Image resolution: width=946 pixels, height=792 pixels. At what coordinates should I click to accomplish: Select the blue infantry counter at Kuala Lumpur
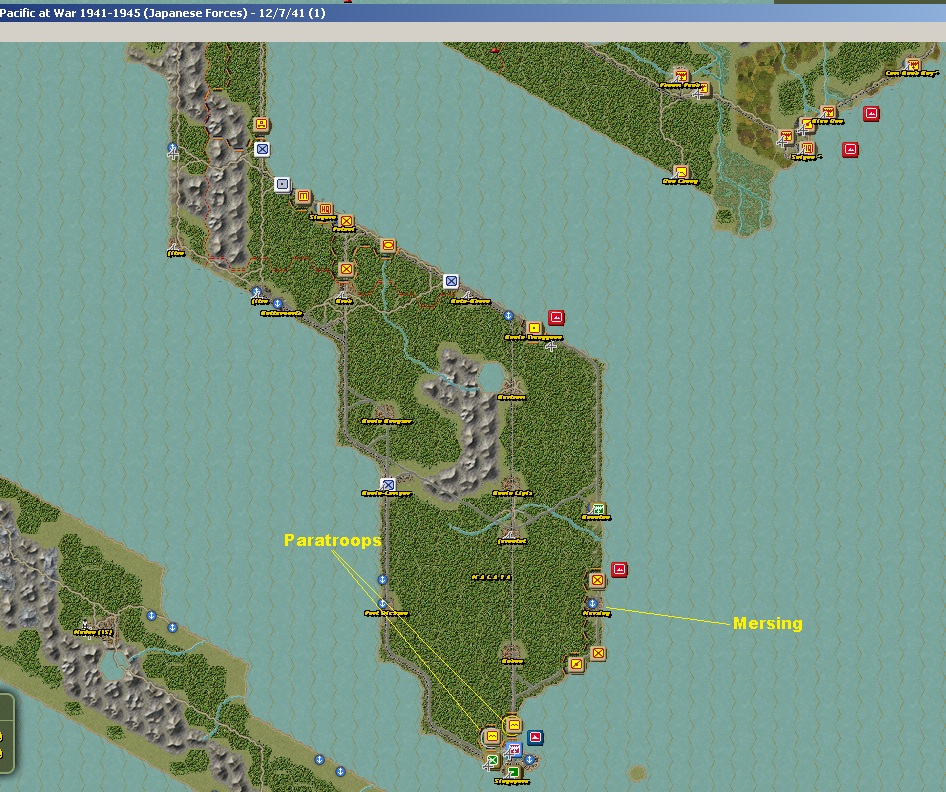[387, 484]
